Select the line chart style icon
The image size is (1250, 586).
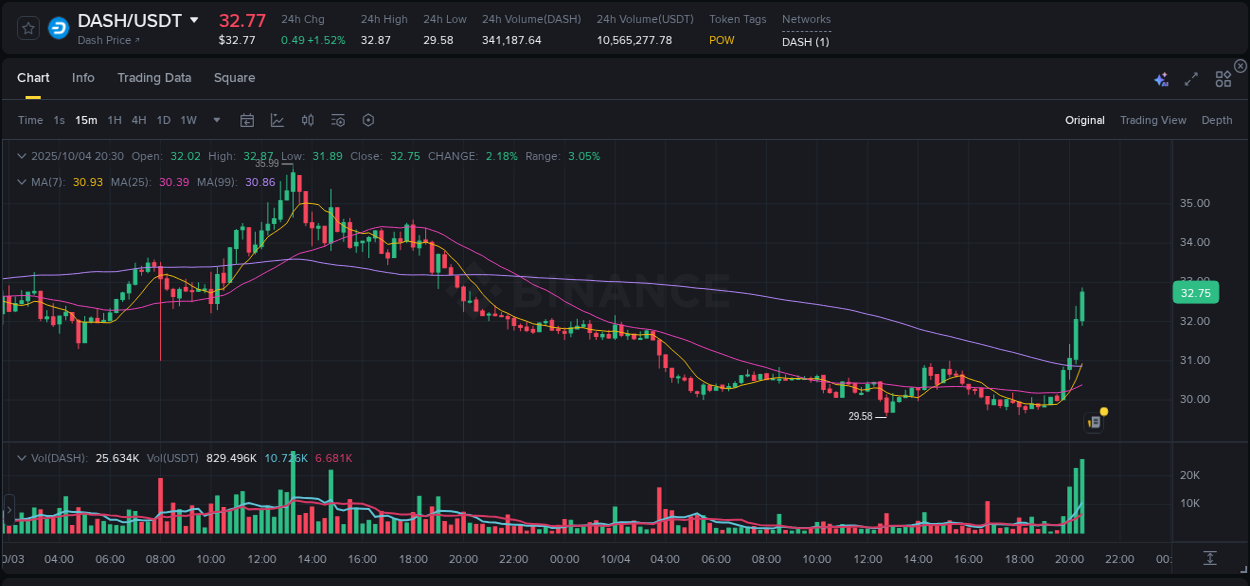point(277,119)
